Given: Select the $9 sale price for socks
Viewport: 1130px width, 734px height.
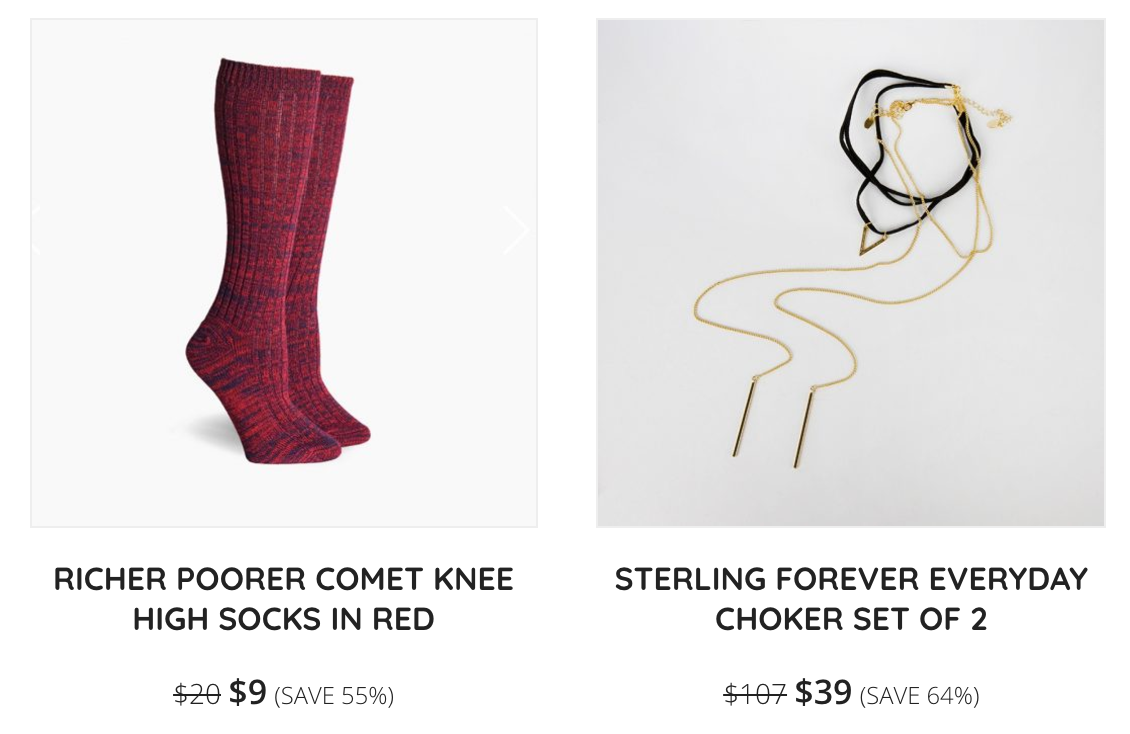Looking at the screenshot, I should click(248, 692).
